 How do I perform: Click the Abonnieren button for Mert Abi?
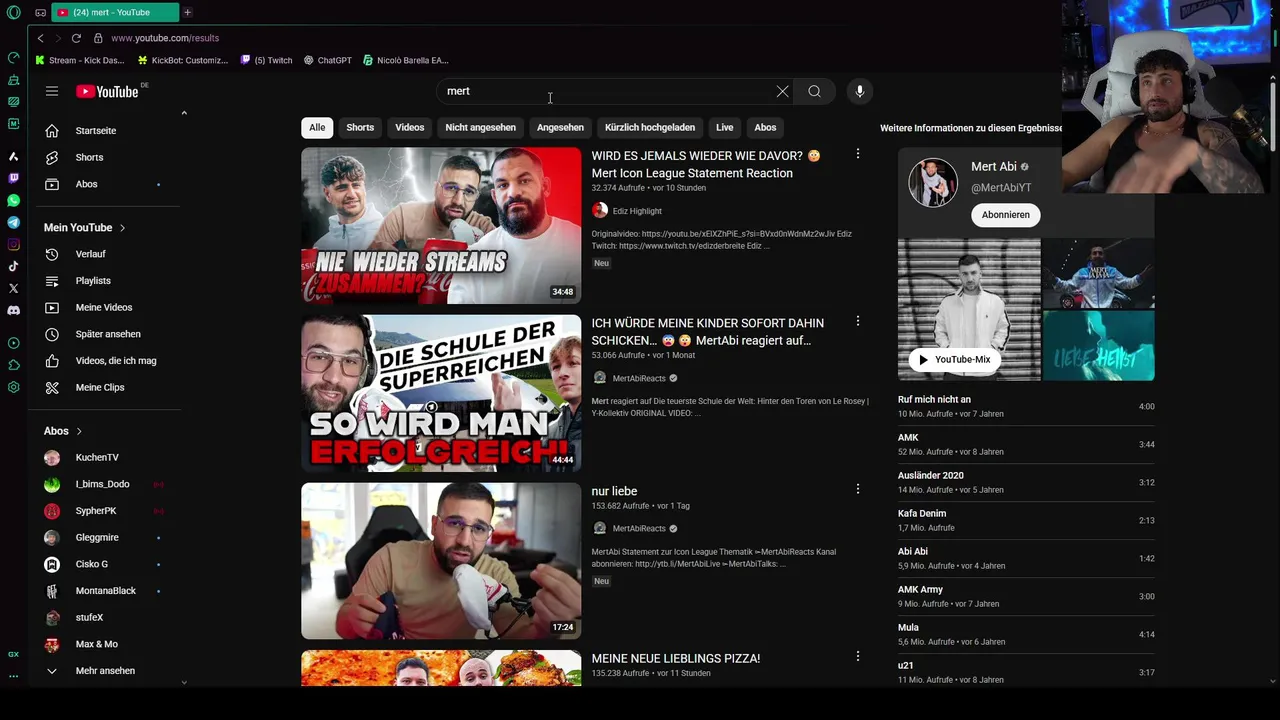[x=1005, y=215]
